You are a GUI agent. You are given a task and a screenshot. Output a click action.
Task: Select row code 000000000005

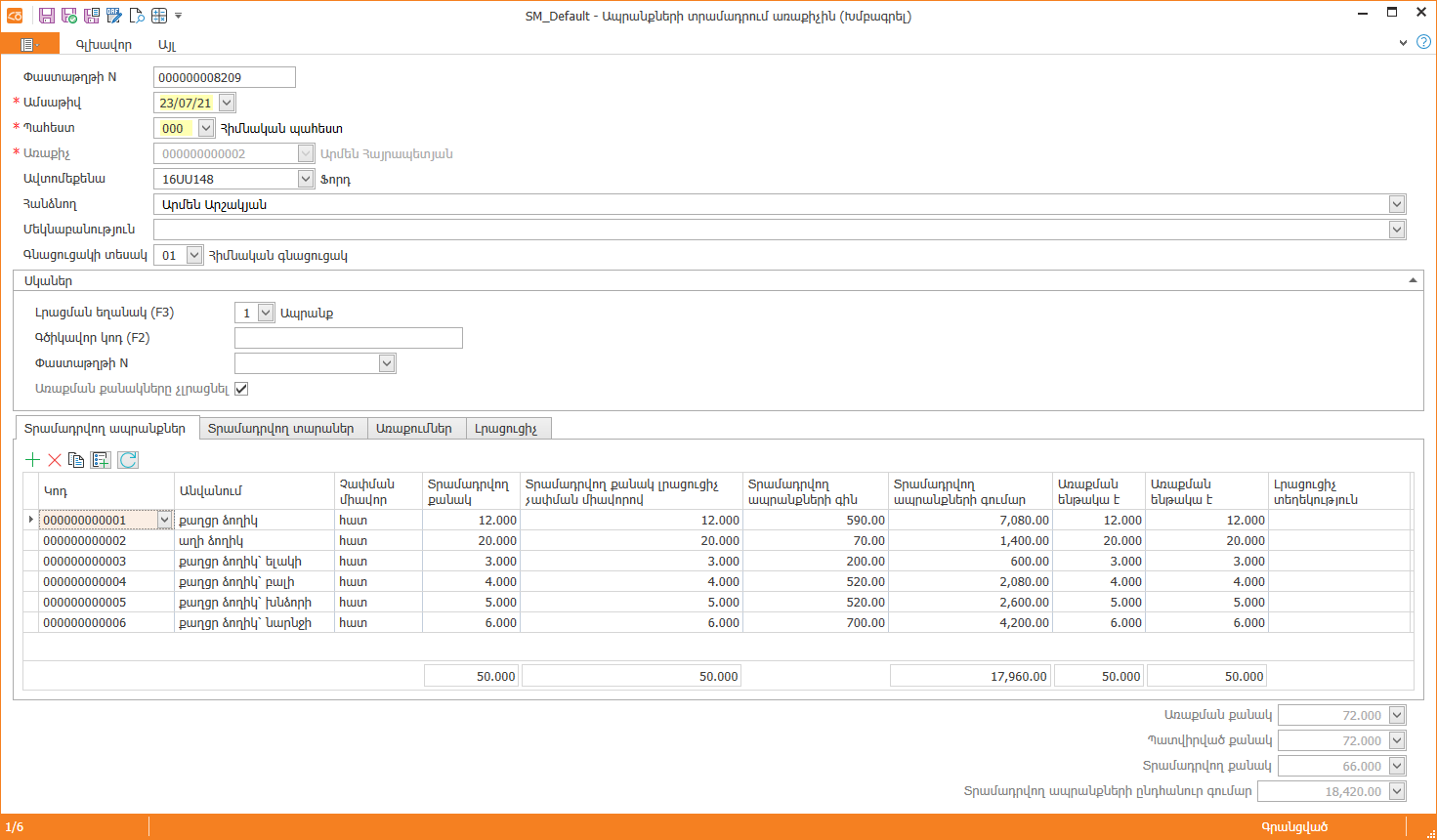click(x=106, y=603)
